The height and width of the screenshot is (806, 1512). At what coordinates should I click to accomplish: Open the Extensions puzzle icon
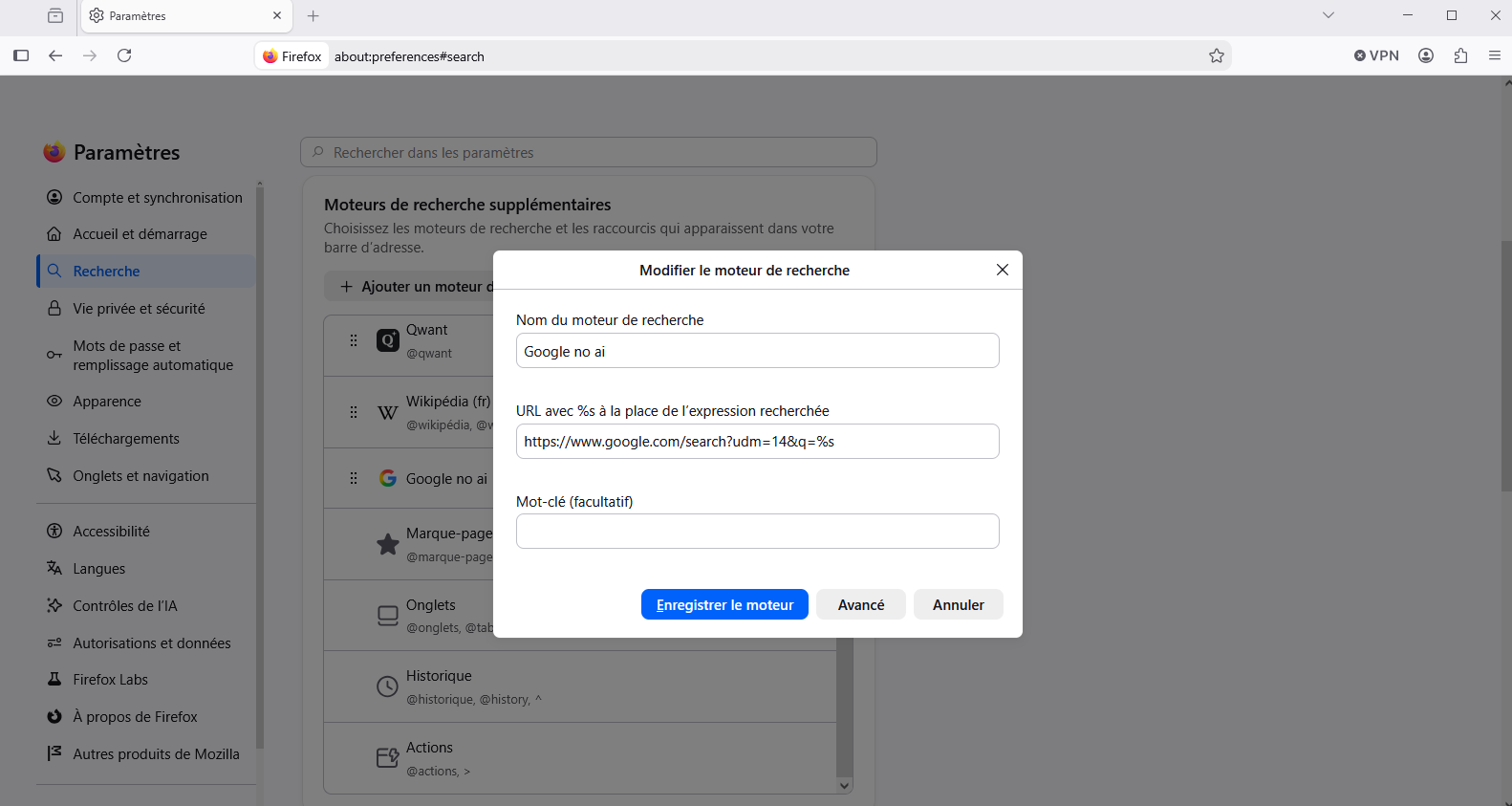(1460, 56)
